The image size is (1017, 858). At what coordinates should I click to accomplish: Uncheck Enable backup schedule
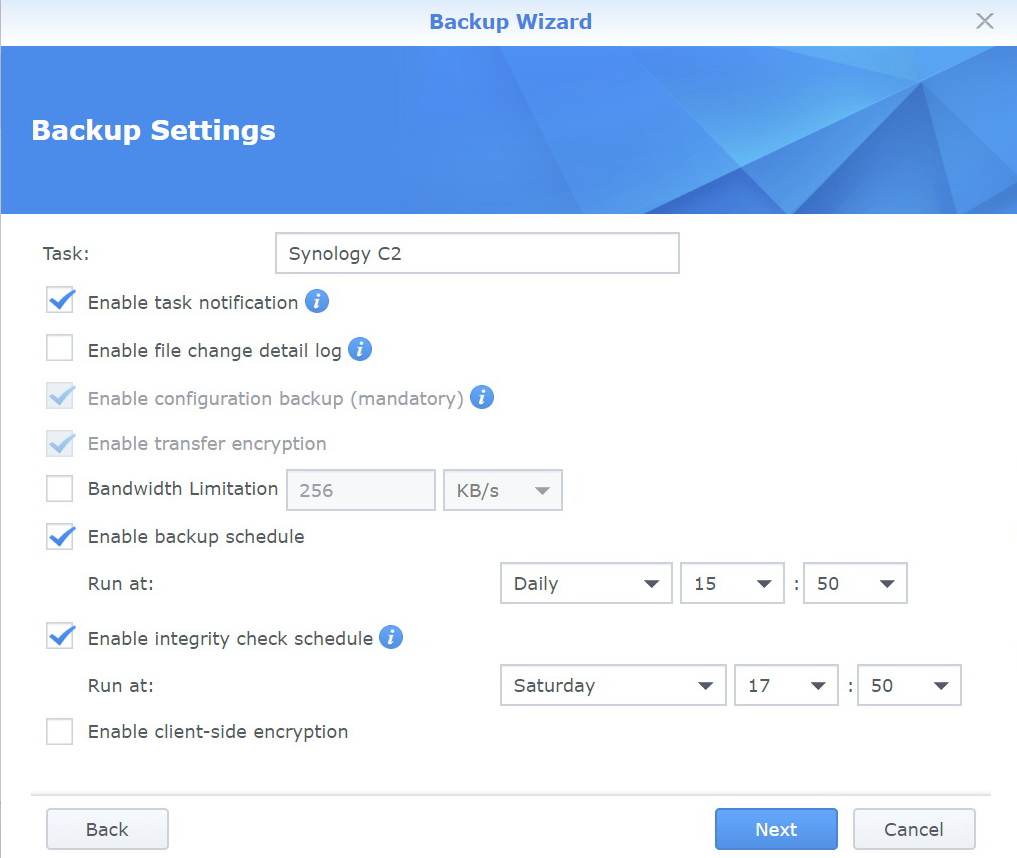(60, 536)
